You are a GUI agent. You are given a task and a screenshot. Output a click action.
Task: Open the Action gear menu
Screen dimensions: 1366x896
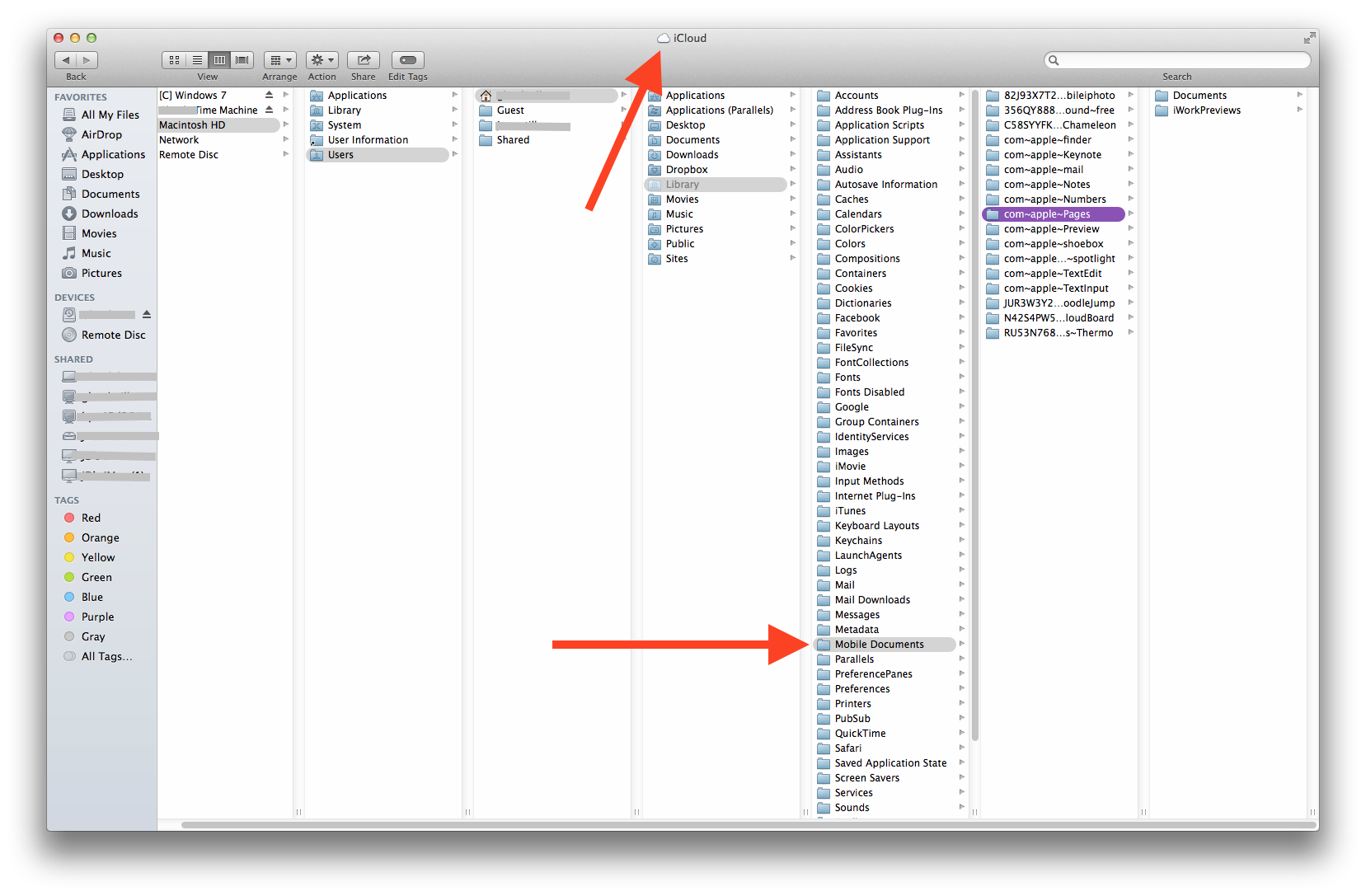pos(322,60)
